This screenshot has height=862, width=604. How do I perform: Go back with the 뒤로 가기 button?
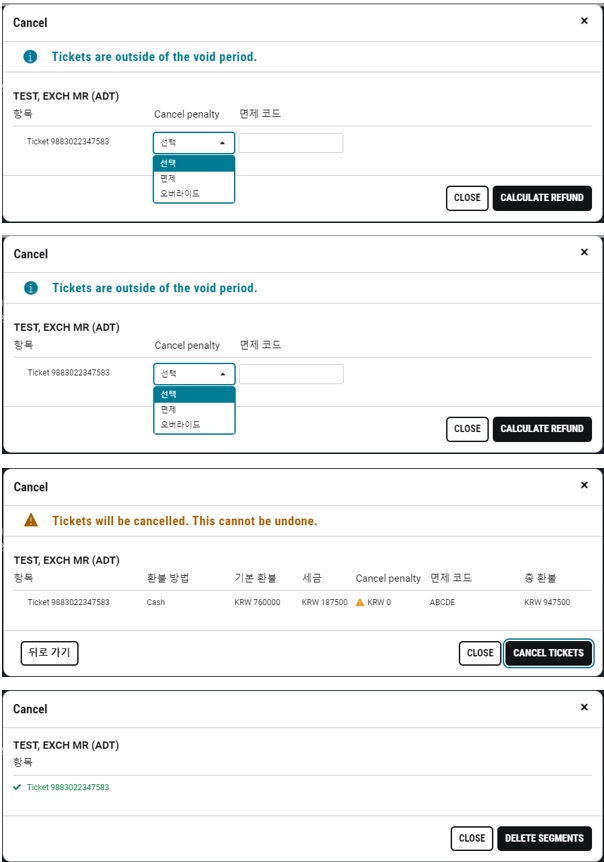pyautogui.click(x=49, y=653)
